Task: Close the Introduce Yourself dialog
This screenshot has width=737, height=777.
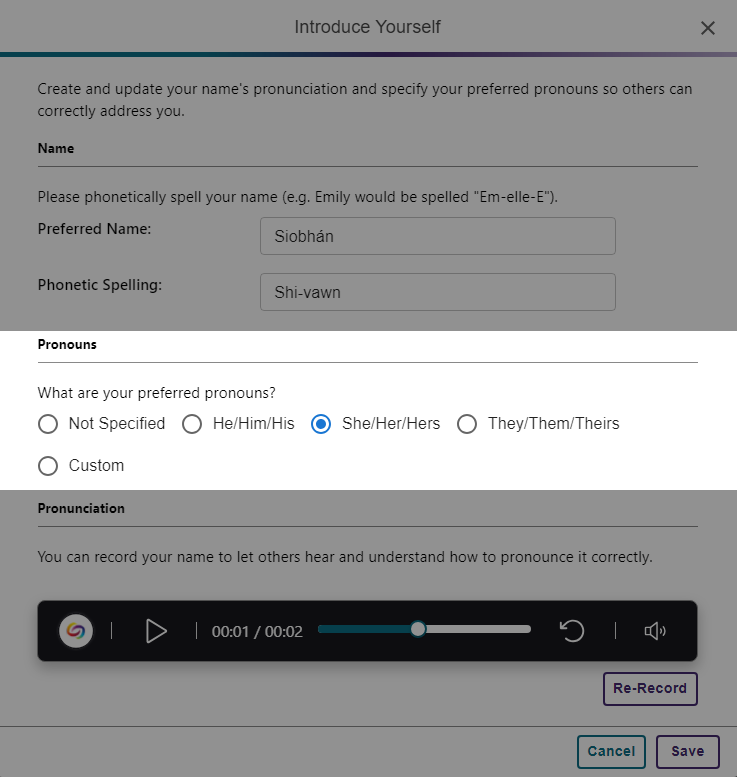Action: pyautogui.click(x=708, y=28)
